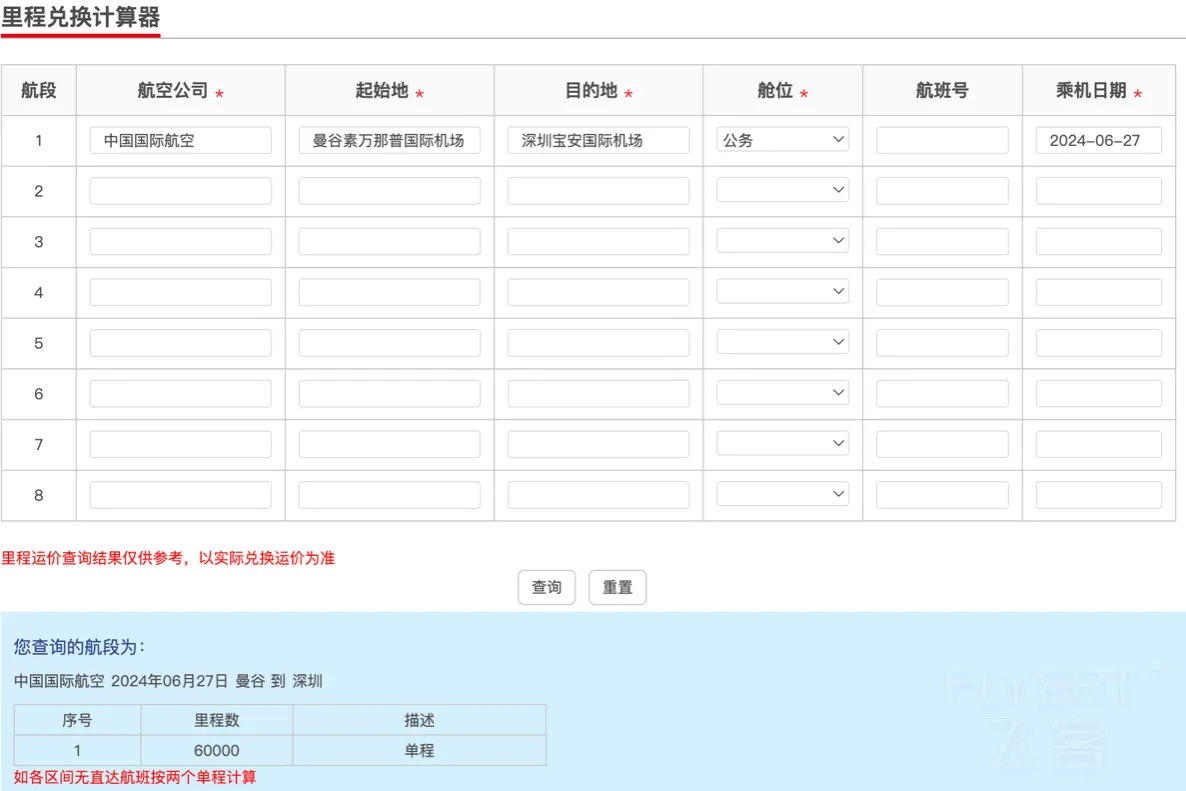Viewport: 1186px width, 791px height.
Task: Focus the origin field in row 3
Action: (390, 241)
